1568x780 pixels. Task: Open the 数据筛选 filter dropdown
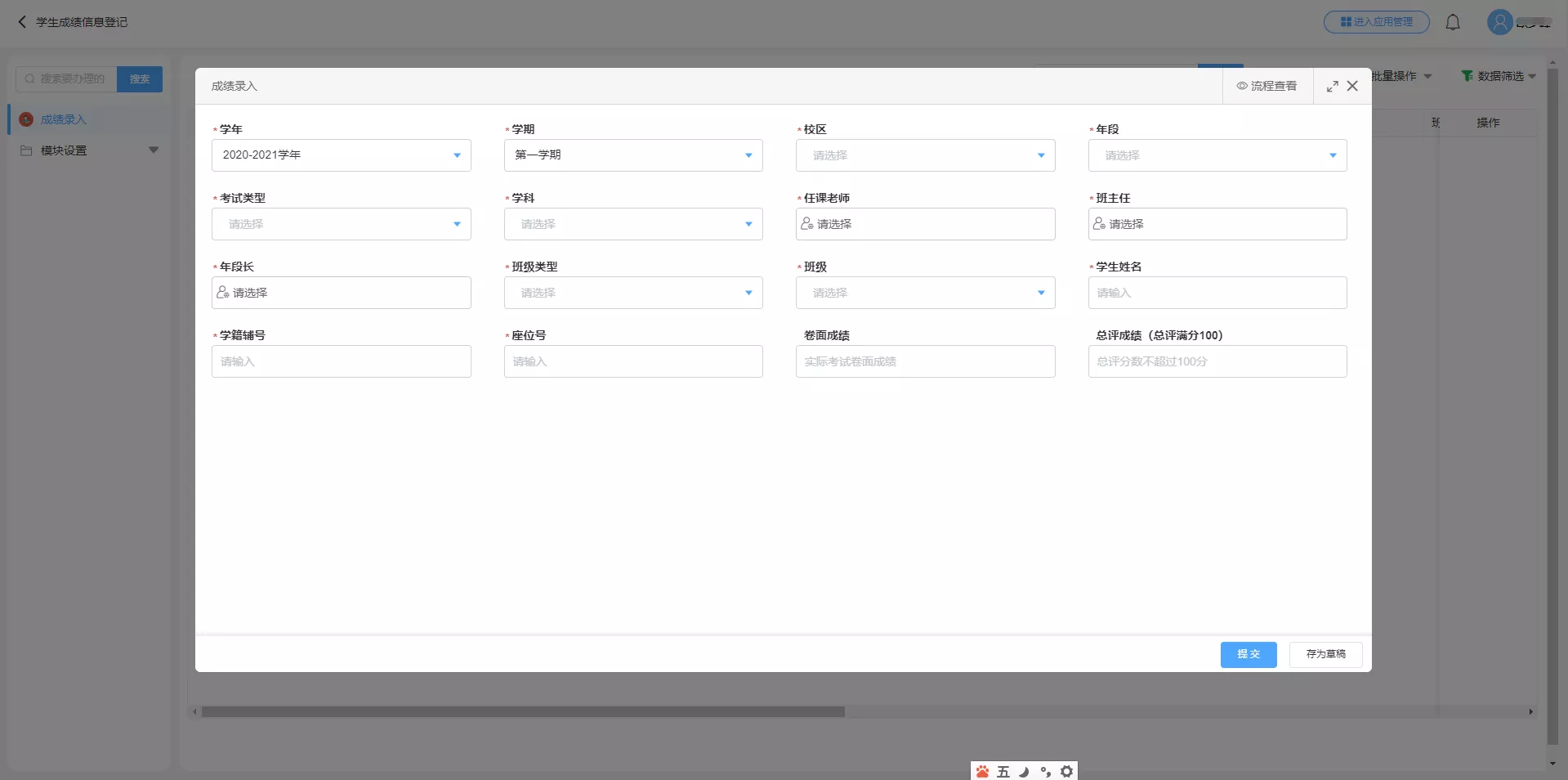coord(1499,76)
